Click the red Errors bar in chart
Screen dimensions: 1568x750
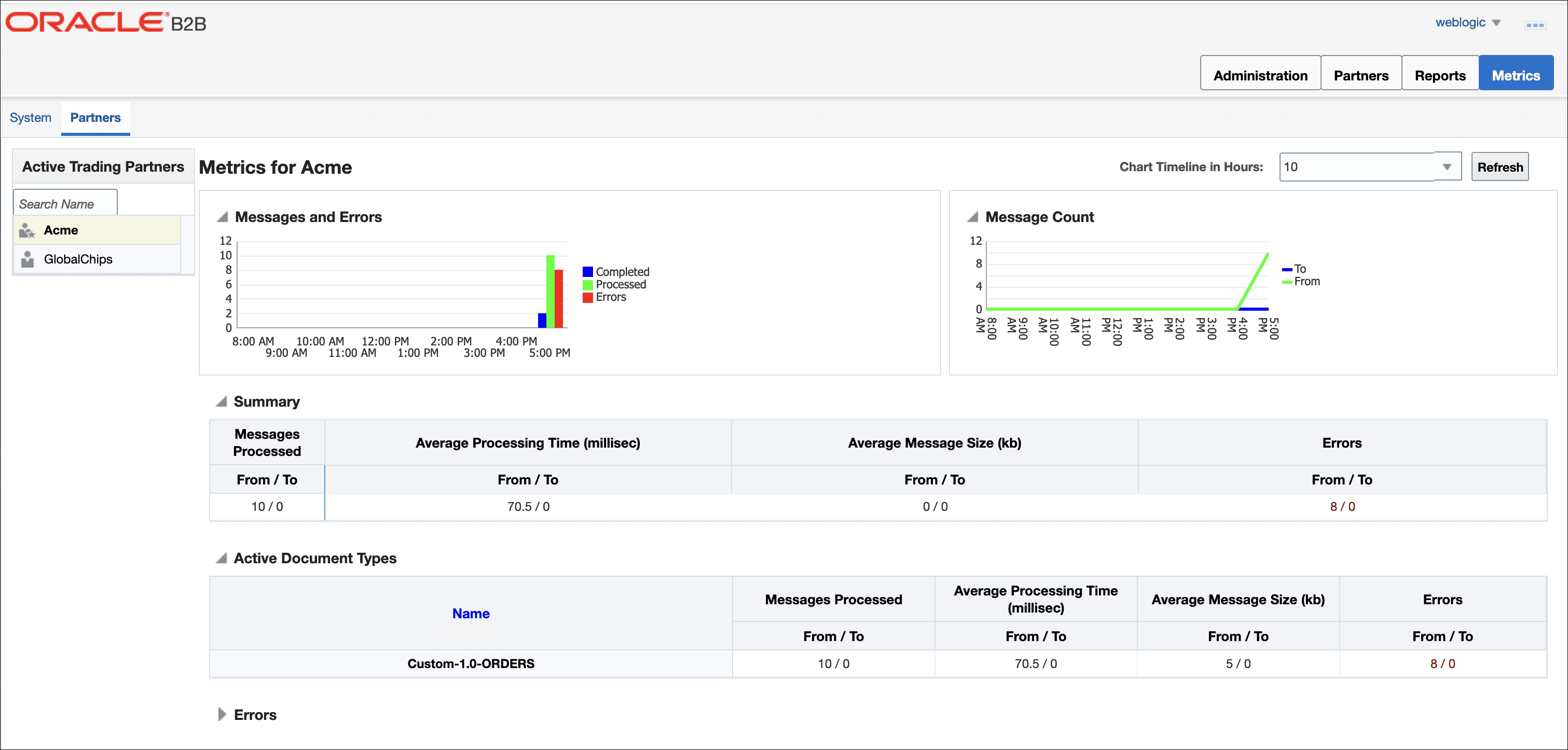click(x=559, y=299)
